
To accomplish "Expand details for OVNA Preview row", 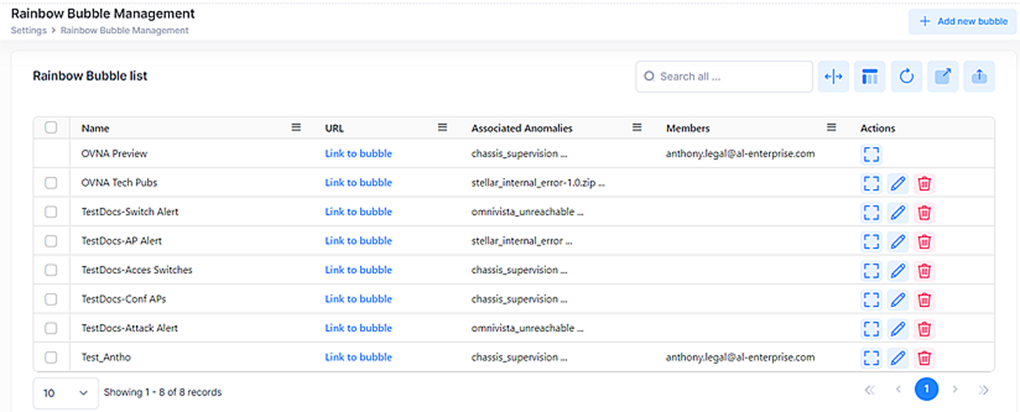I will 871,154.
